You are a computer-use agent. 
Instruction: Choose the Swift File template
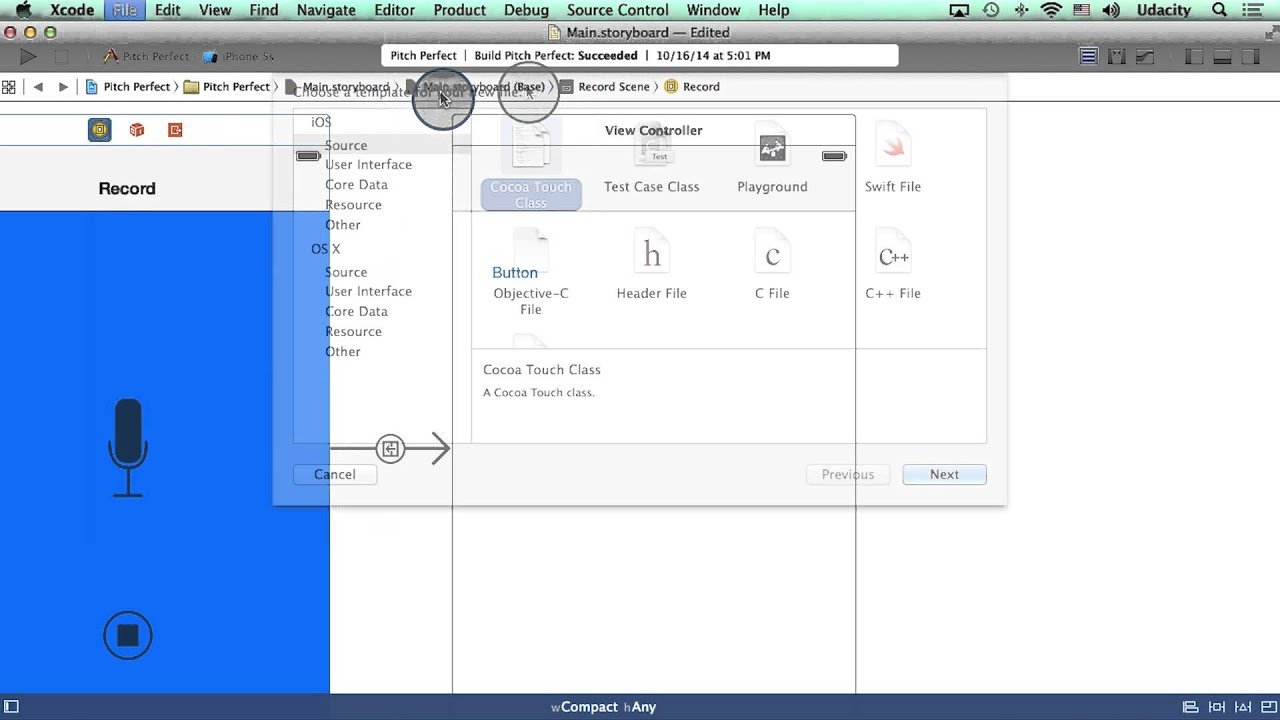pyautogui.click(x=893, y=160)
